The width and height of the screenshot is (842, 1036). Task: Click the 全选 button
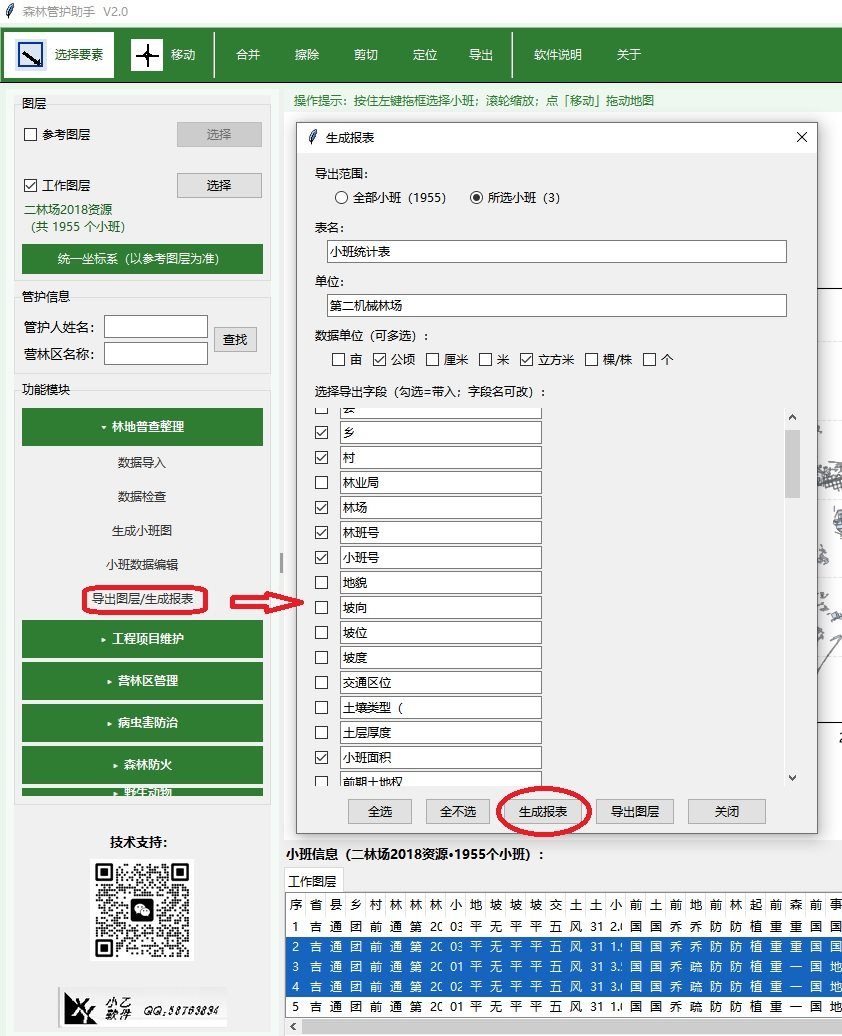[x=380, y=811]
